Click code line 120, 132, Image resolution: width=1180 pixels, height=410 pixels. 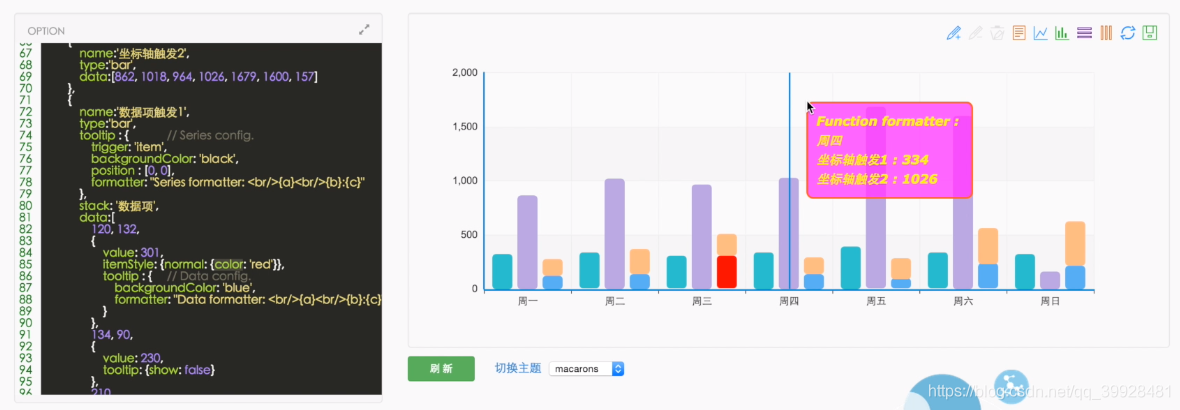click(115, 229)
